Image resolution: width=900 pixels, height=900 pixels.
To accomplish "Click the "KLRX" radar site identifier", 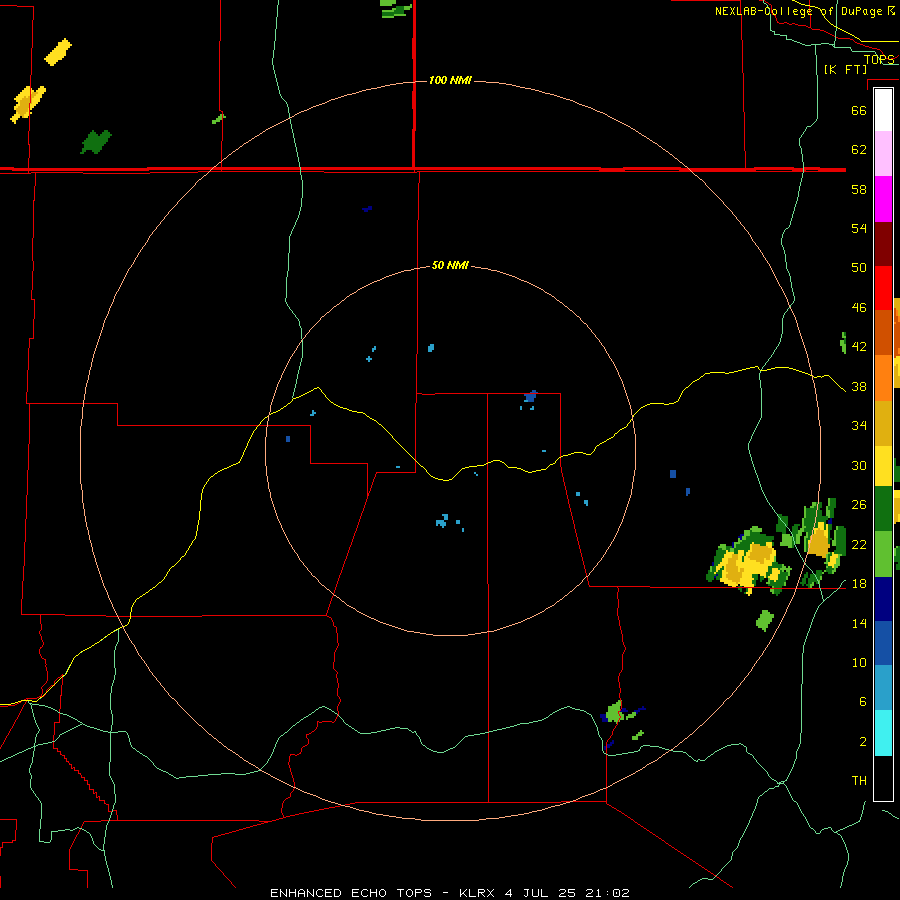I will coord(479,893).
